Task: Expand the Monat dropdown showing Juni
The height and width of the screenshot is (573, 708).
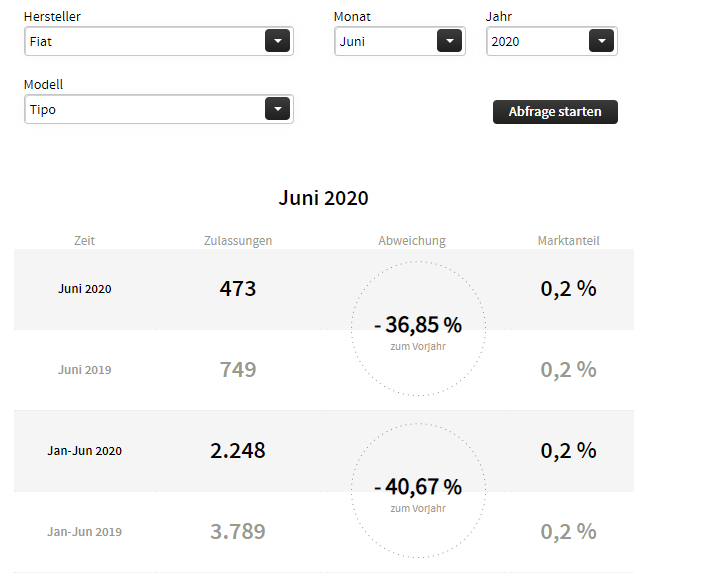Action: (x=386, y=41)
